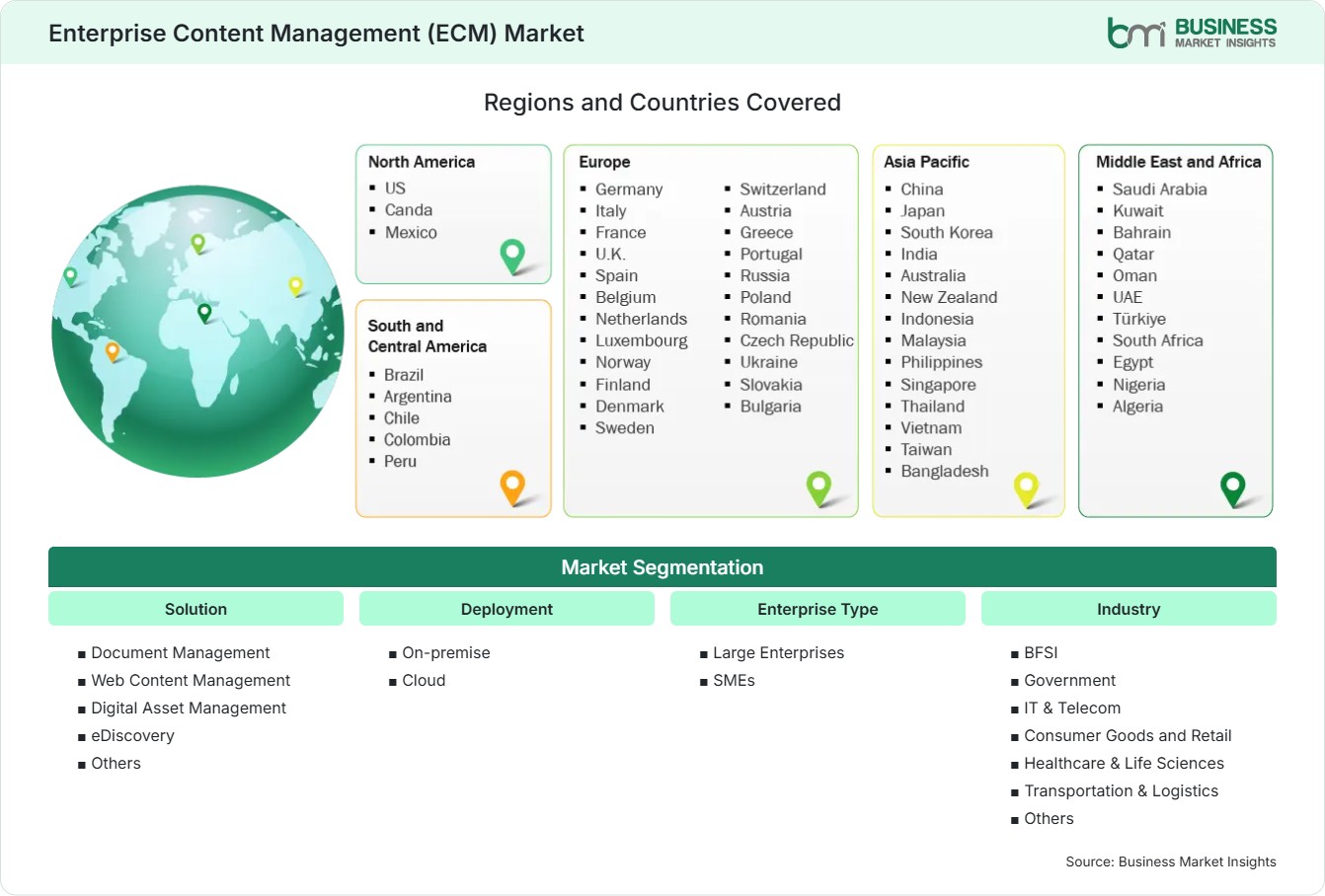Click 'China' in Asia Pacific list
This screenshot has width=1325, height=896.
[921, 189]
